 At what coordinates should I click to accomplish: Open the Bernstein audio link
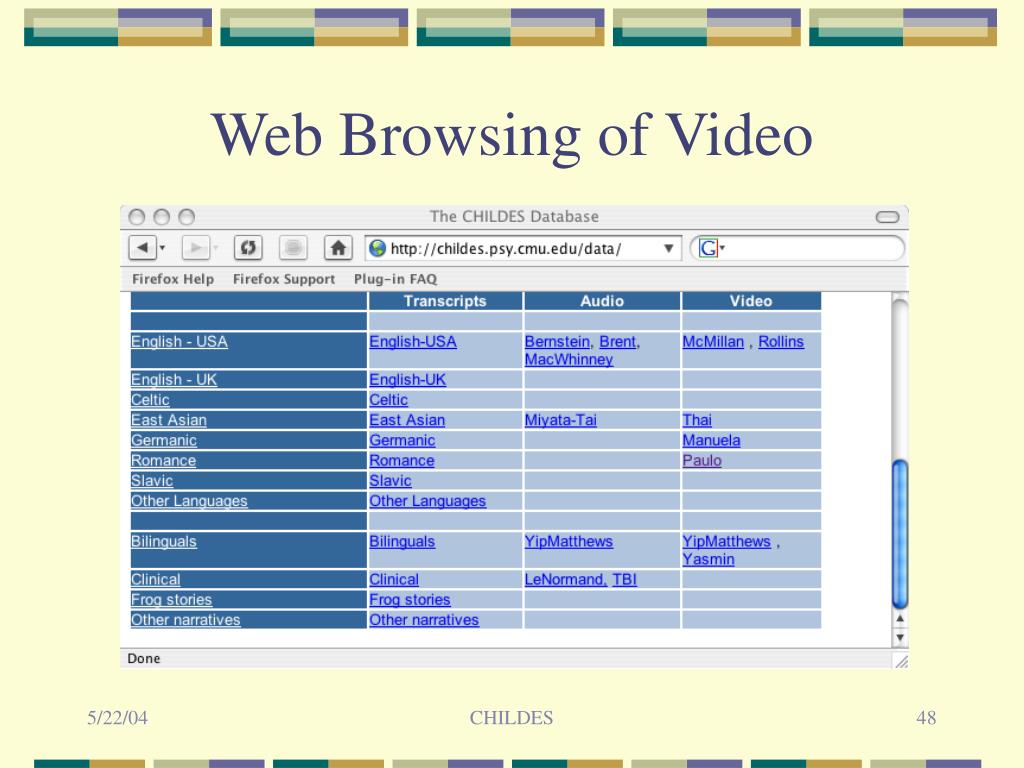[x=557, y=342]
